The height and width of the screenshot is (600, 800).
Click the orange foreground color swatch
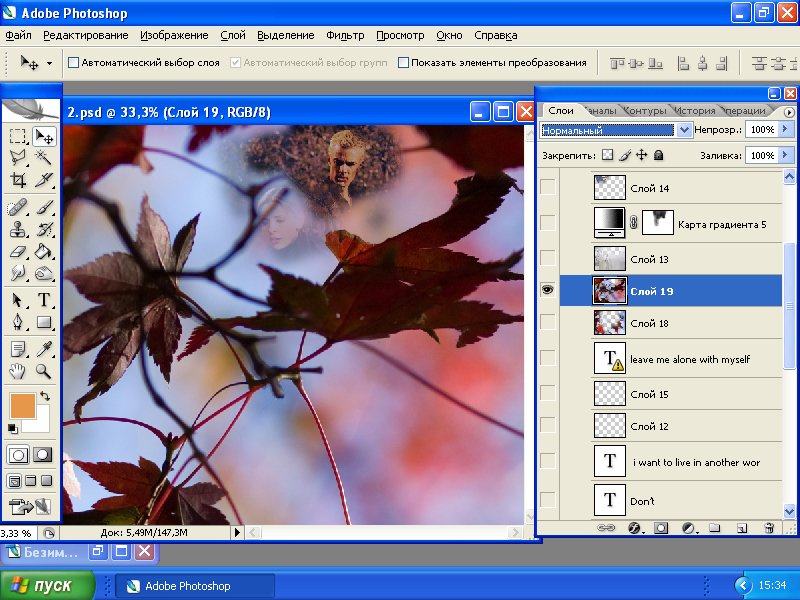(x=22, y=405)
